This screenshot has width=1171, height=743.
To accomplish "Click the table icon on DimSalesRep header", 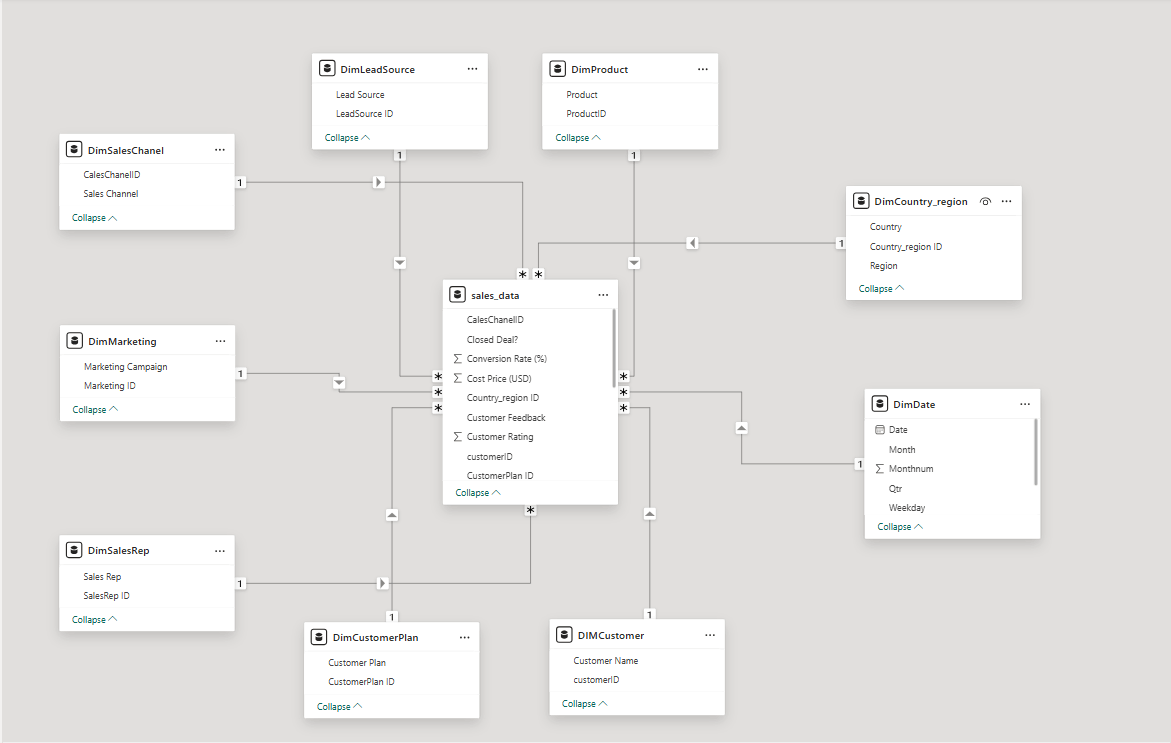I will coord(74,549).
